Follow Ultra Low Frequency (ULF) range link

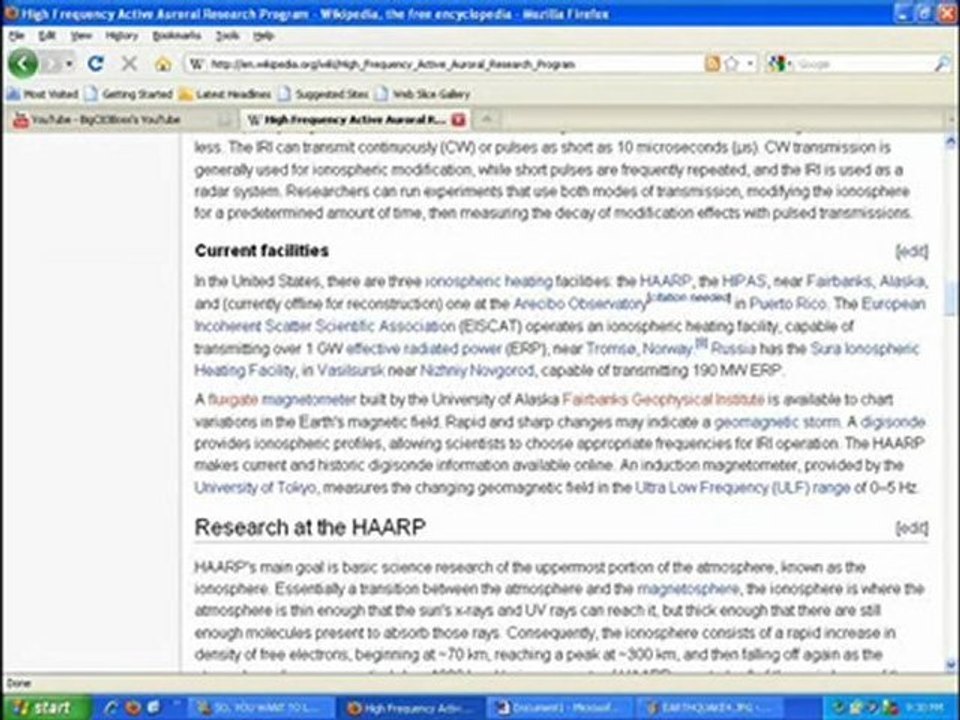pyautogui.click(x=743, y=488)
